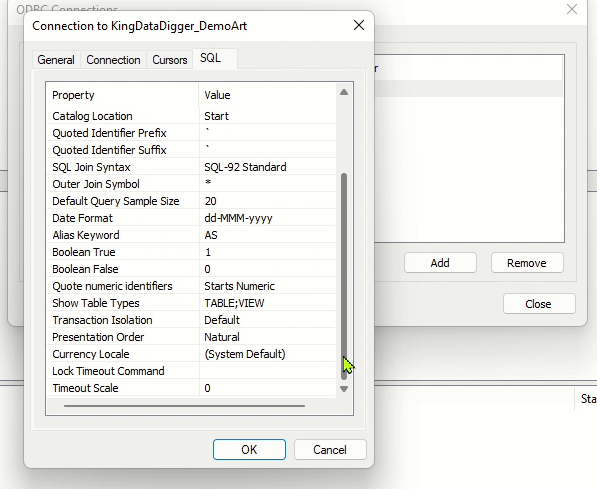Select the Currency Locale property label
This screenshot has width=597, height=489.
(x=91, y=354)
